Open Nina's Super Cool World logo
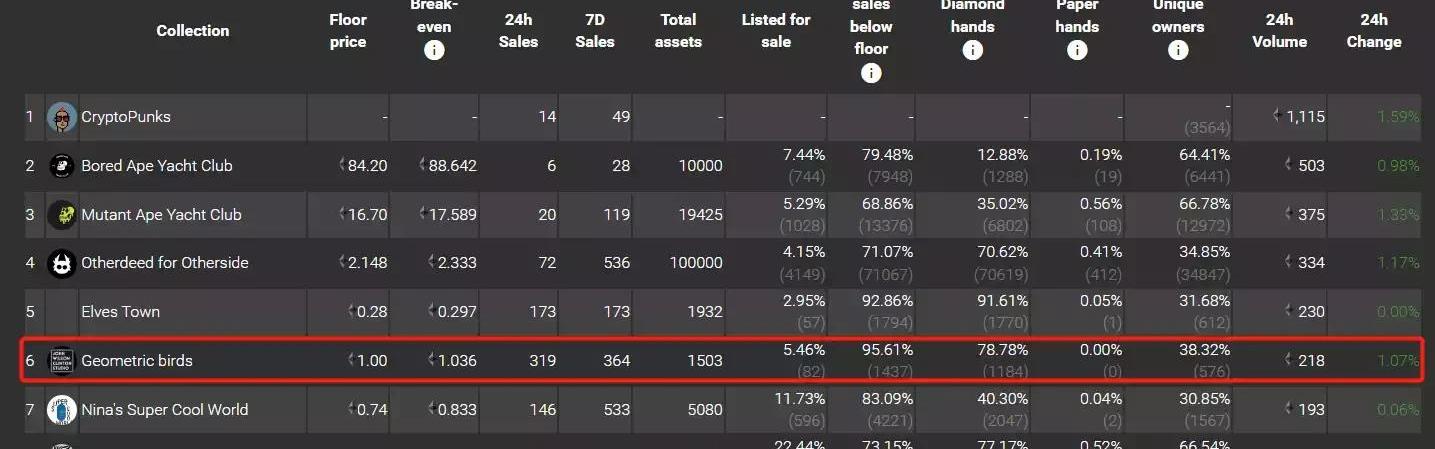The height and width of the screenshot is (449, 1435). coord(62,409)
